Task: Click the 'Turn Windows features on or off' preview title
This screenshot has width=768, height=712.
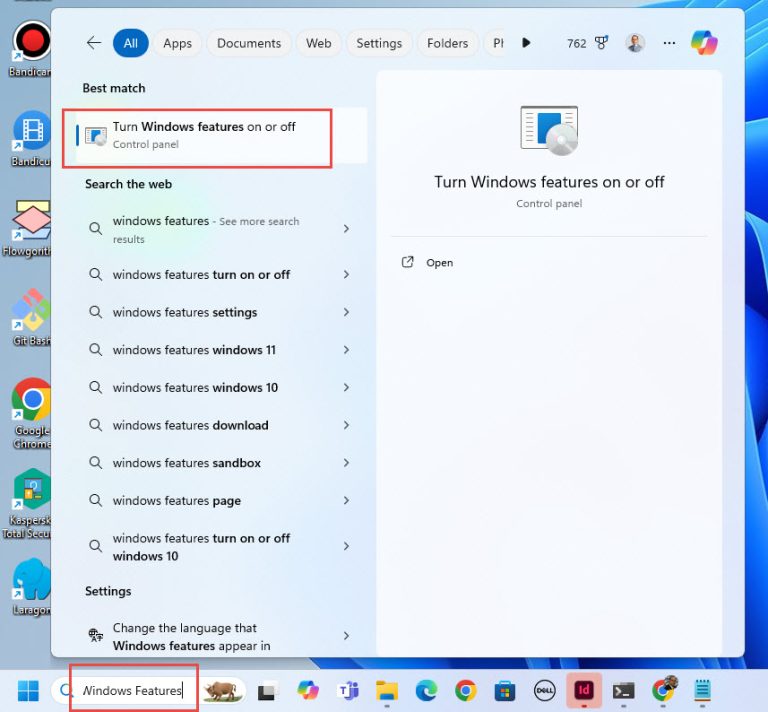Action: tap(549, 182)
